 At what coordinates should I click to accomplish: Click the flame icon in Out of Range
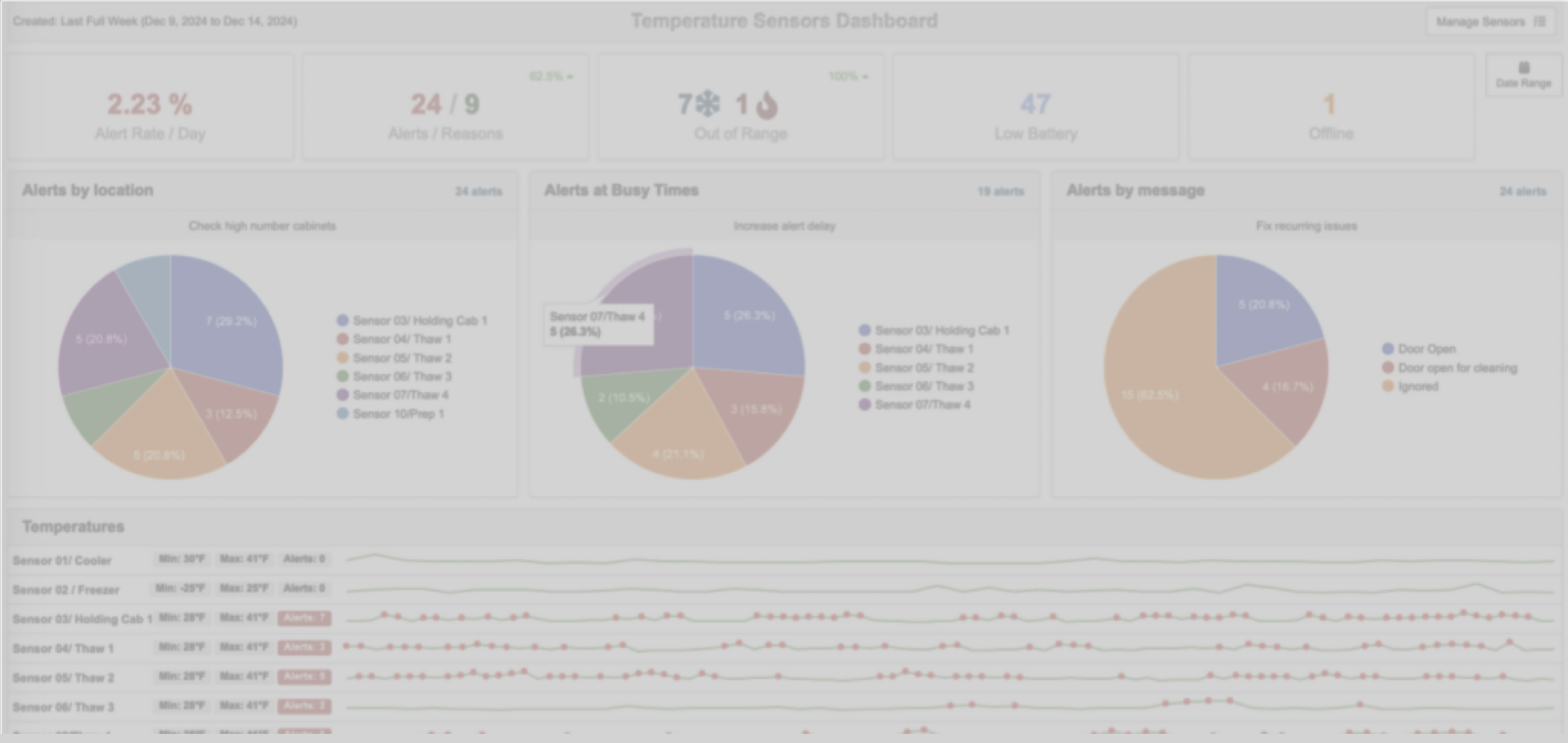(x=767, y=105)
